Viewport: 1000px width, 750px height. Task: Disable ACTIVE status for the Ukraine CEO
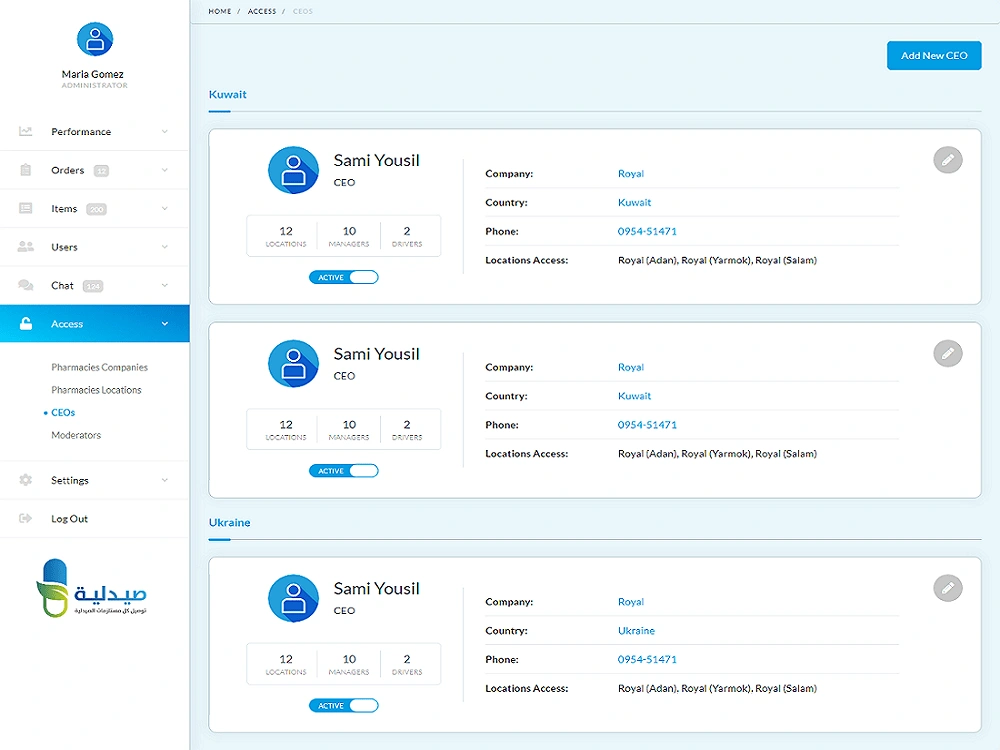[343, 705]
